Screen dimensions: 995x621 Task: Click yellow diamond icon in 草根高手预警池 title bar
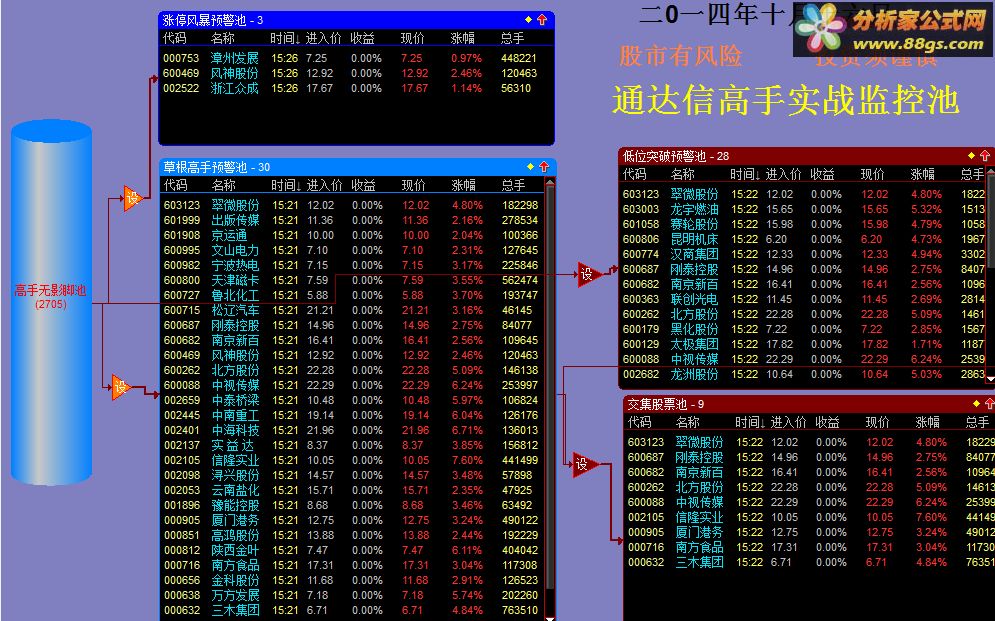530,167
